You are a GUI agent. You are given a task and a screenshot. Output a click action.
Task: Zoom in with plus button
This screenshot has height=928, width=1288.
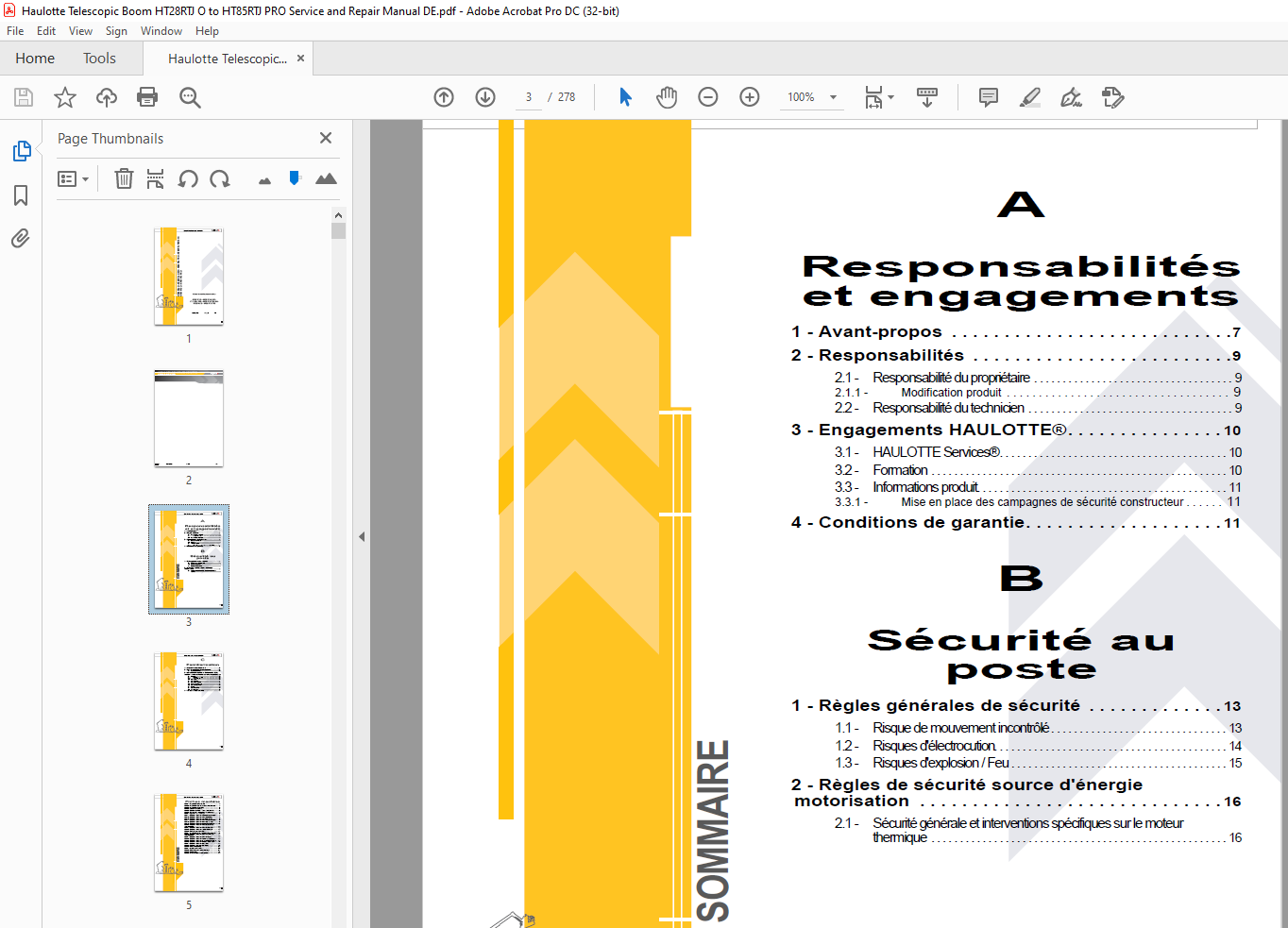[750, 97]
